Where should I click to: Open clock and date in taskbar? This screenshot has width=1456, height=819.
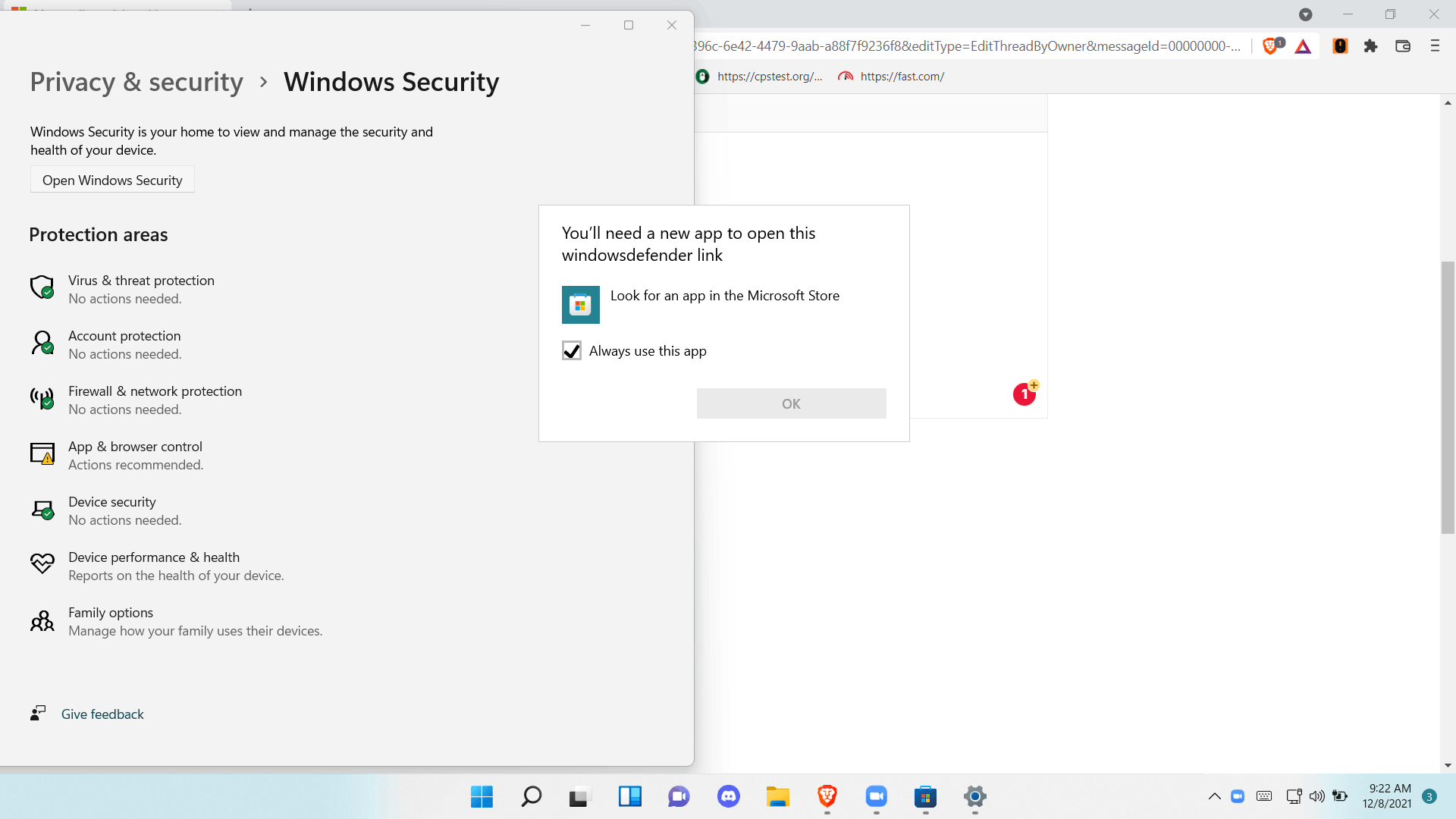[1387, 796]
